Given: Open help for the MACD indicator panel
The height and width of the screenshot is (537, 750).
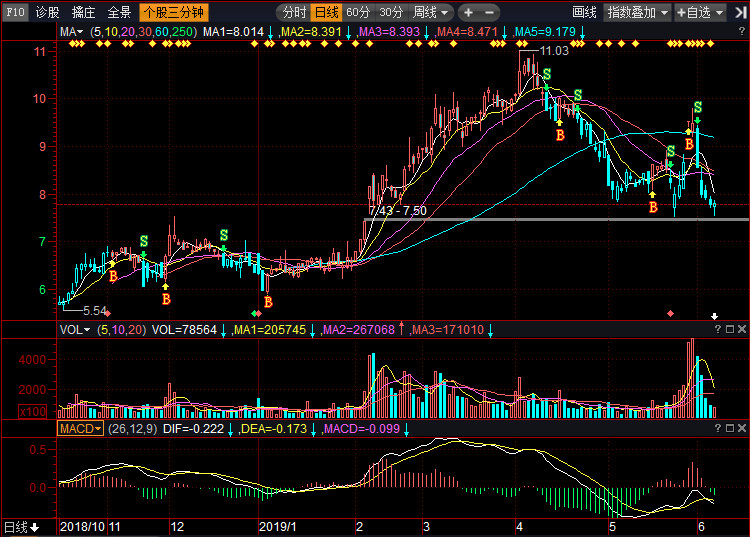Looking at the screenshot, I should [716, 428].
